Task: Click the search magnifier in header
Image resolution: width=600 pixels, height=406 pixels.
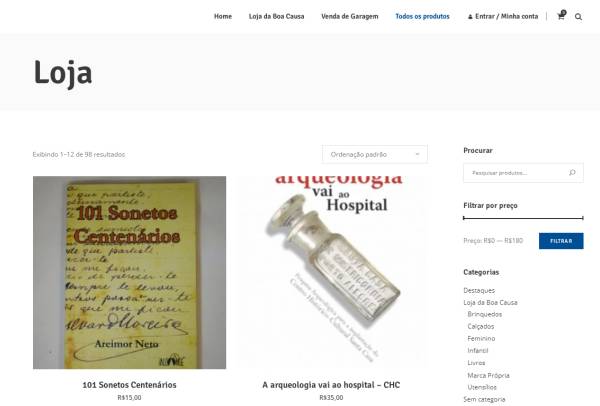Action: pyautogui.click(x=578, y=17)
